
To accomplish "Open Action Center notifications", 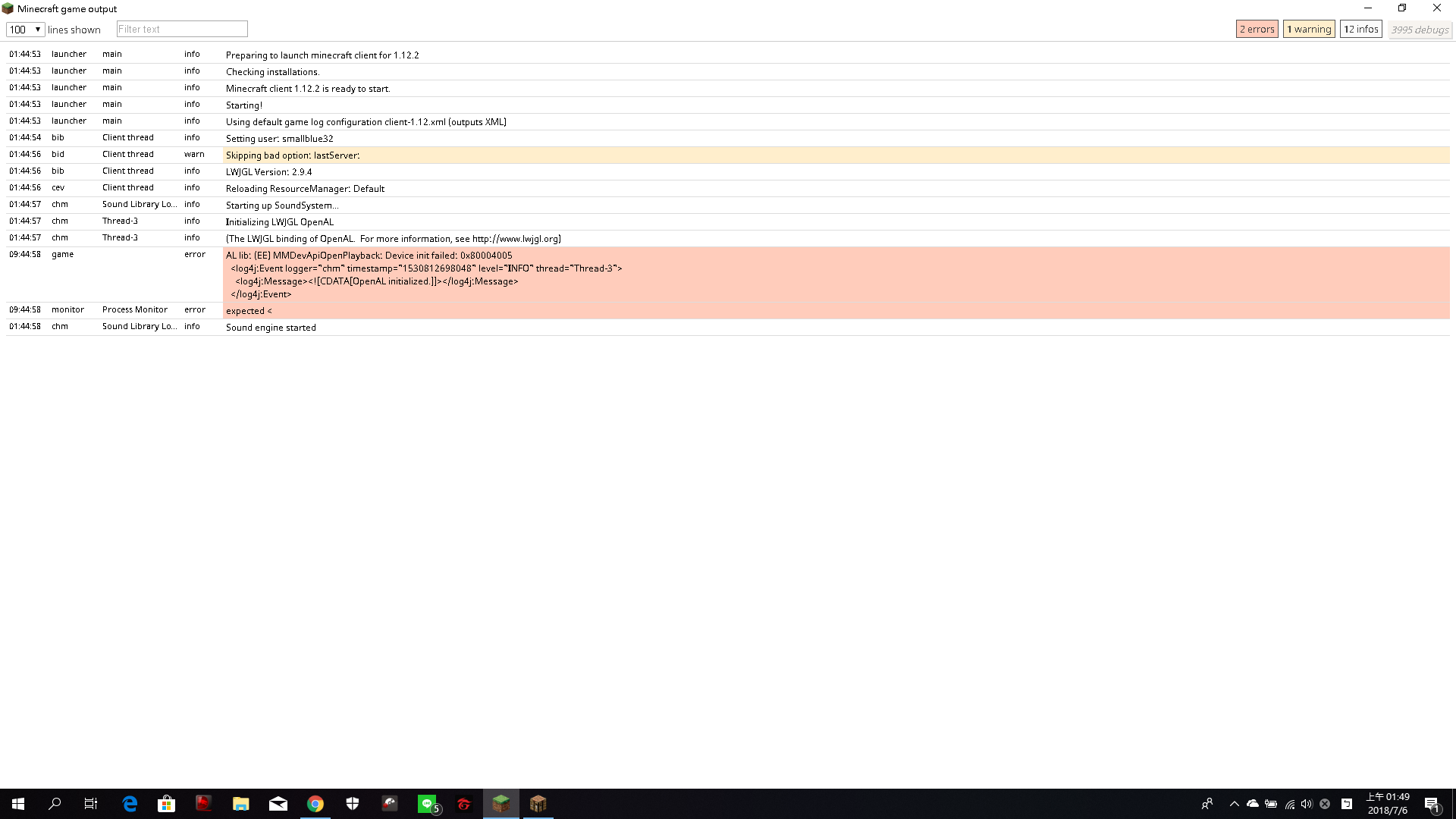I will 1432,804.
